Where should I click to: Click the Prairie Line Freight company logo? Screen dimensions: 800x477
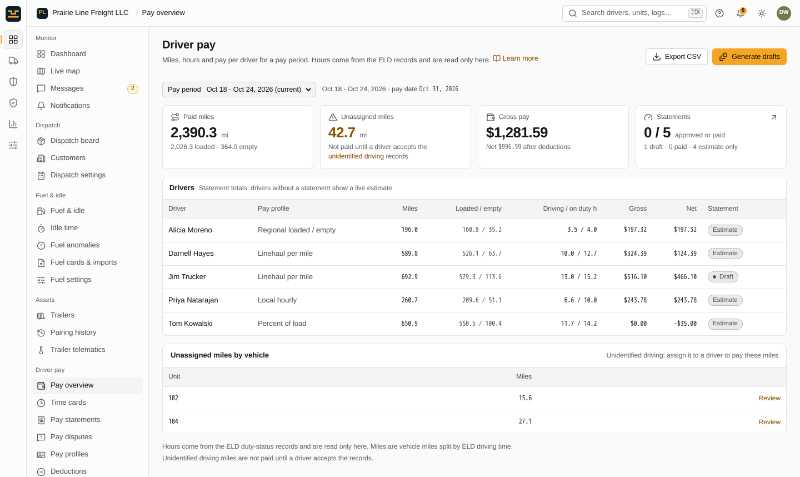pos(42,13)
